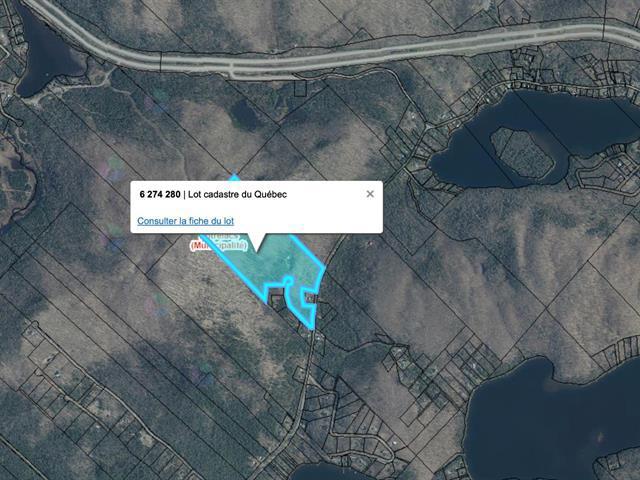Open the Consulter la fiche du lot link
Image resolution: width=640 pixels, height=480 pixels.
[185, 221]
